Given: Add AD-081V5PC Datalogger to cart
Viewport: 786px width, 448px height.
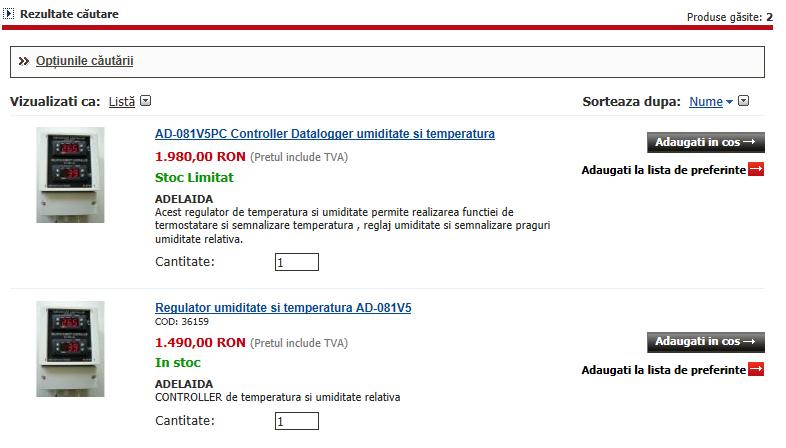Looking at the screenshot, I should pos(706,142).
